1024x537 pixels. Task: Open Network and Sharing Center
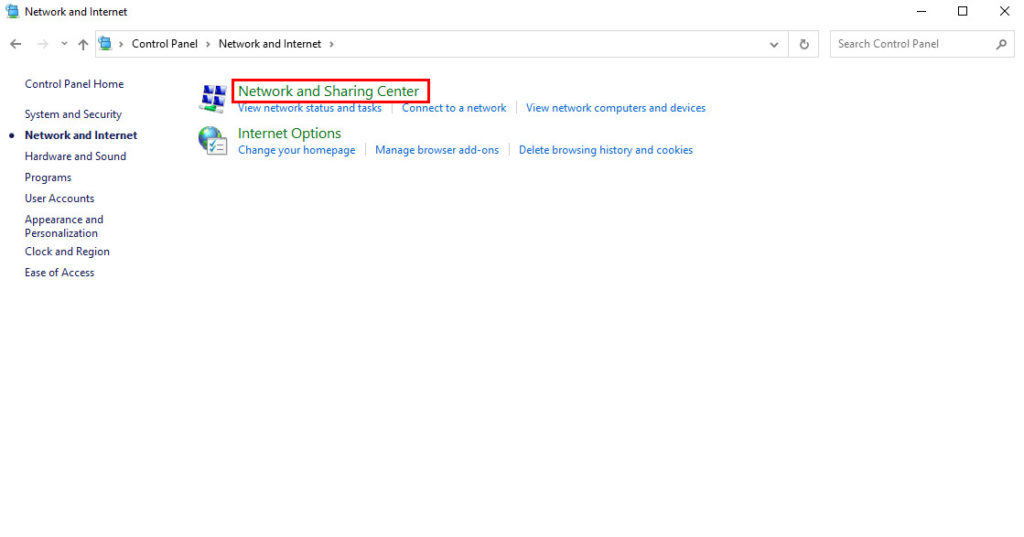click(328, 91)
